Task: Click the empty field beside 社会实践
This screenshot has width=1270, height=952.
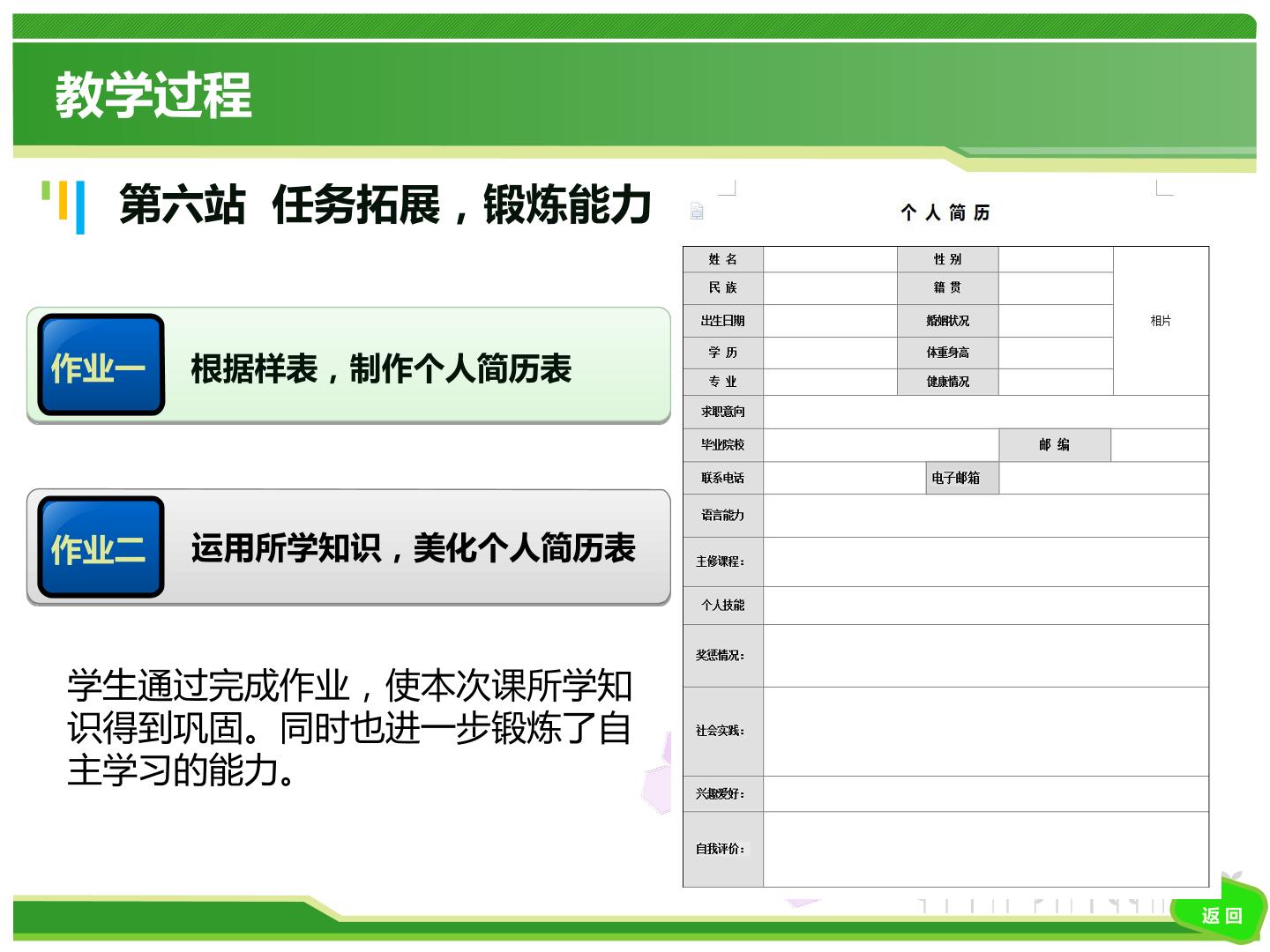Action: (x=985, y=732)
